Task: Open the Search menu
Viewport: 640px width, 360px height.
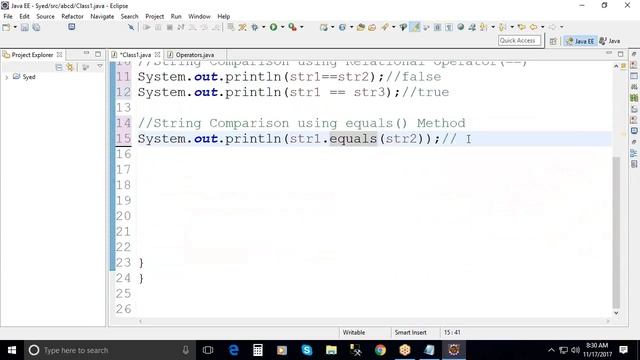Action: coord(129,16)
